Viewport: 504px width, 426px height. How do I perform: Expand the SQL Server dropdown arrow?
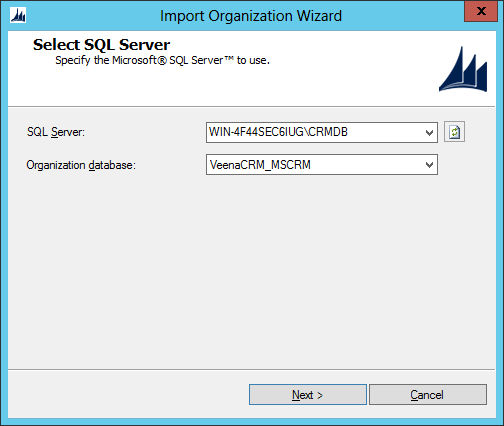point(429,132)
